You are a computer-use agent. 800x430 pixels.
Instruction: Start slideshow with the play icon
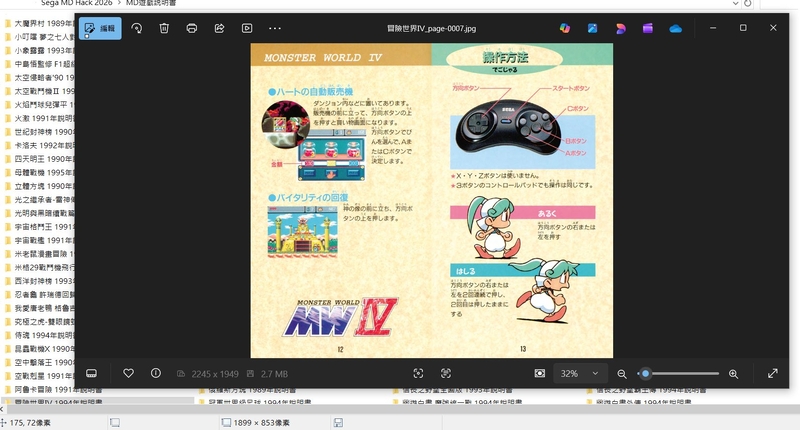click(247, 29)
